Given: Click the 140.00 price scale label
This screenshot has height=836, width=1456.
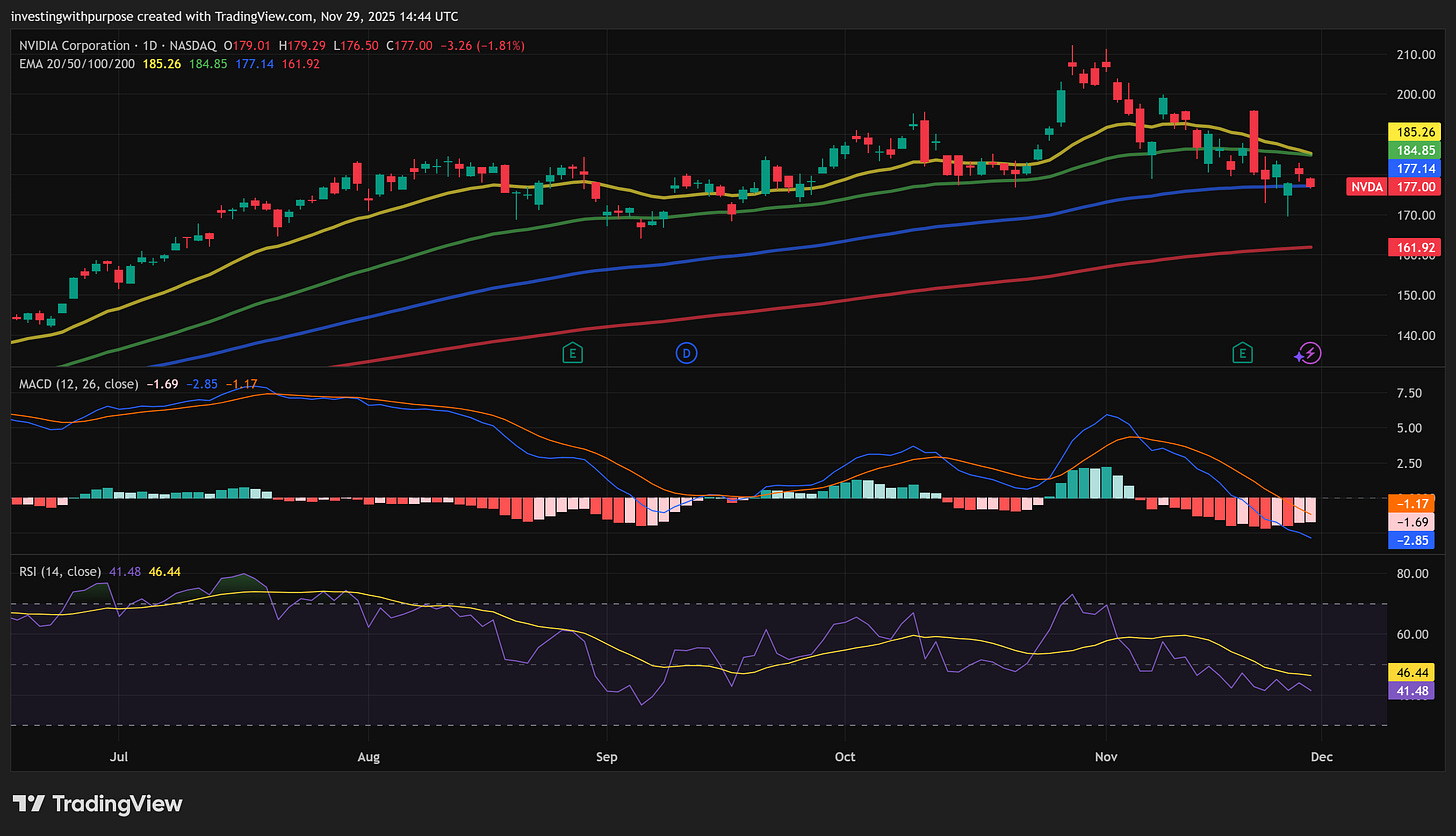Looking at the screenshot, I should click(1416, 335).
